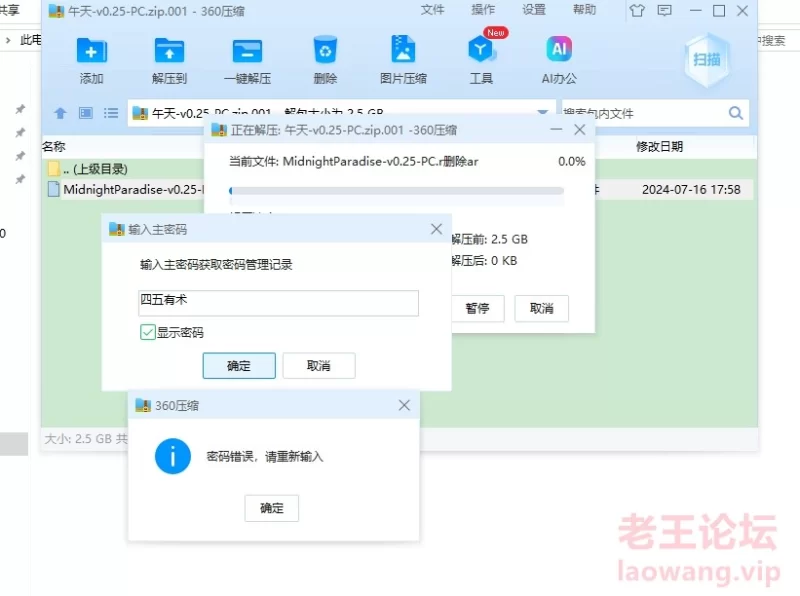
Task: Click 取消 in the extraction progress dialog
Action: coord(541,308)
